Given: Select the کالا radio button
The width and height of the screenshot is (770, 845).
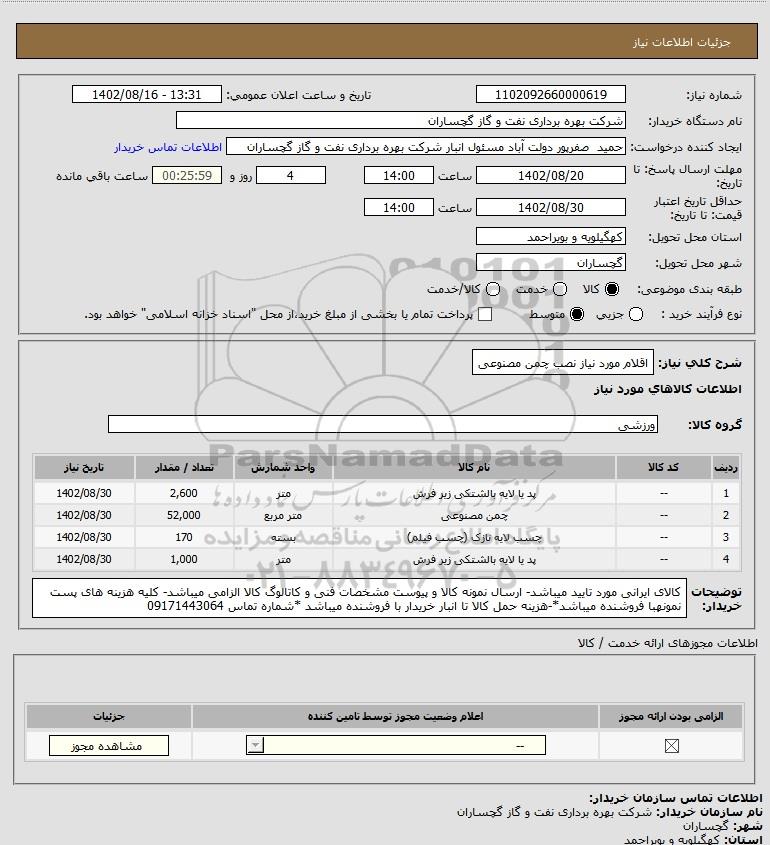Looking at the screenshot, I should pyautogui.click(x=612, y=289).
